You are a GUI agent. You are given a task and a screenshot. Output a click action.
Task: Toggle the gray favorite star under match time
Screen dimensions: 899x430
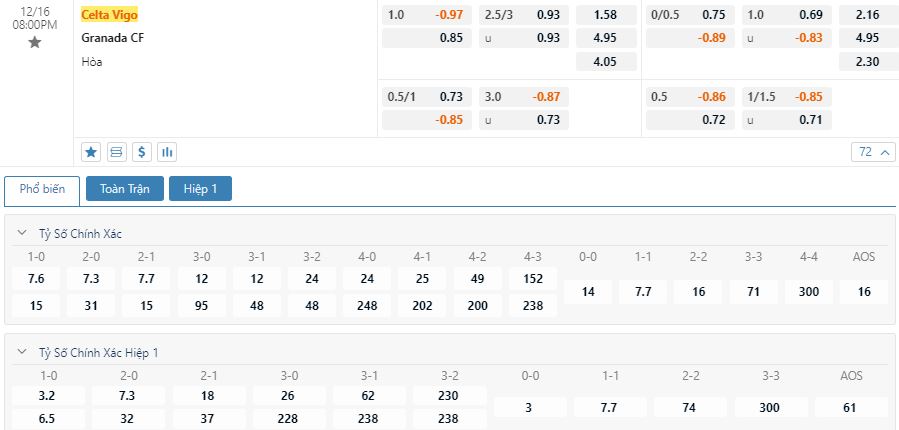(x=35, y=42)
